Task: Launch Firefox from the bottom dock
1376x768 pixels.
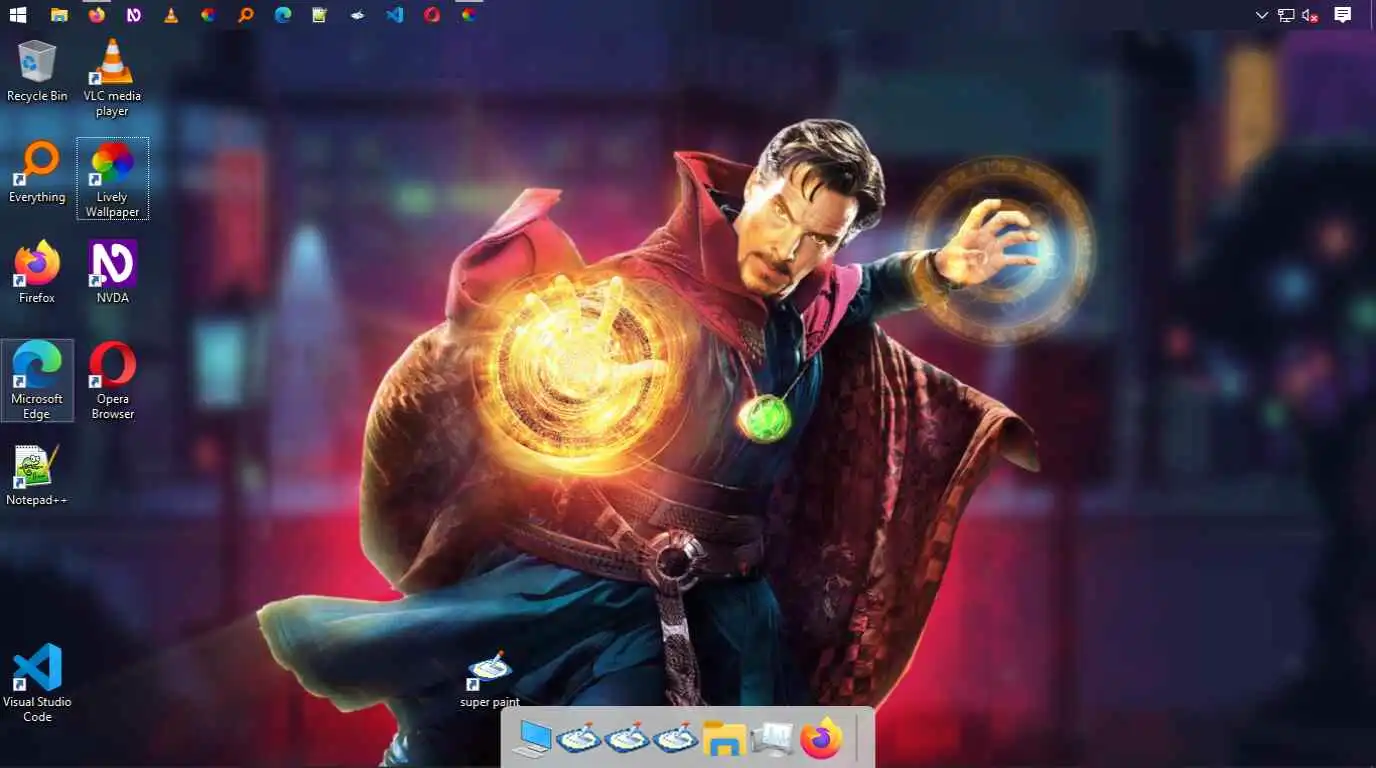Action: point(821,739)
